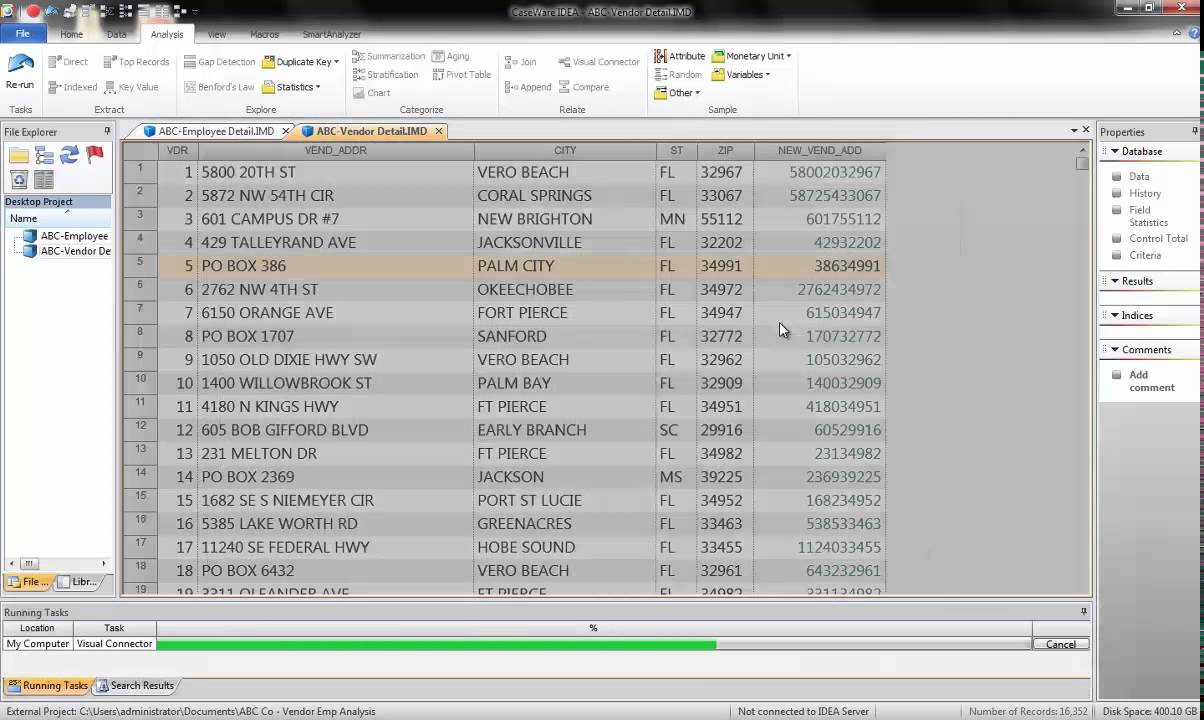The image size is (1204, 720).
Task: Open Visual Connector tool
Action: [x=598, y=62]
